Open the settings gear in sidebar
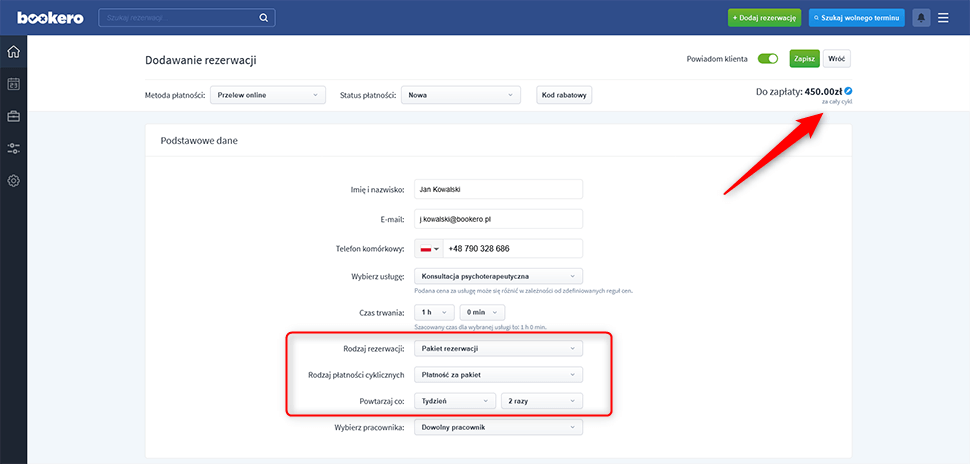This screenshot has height=464, width=970. pos(13,181)
